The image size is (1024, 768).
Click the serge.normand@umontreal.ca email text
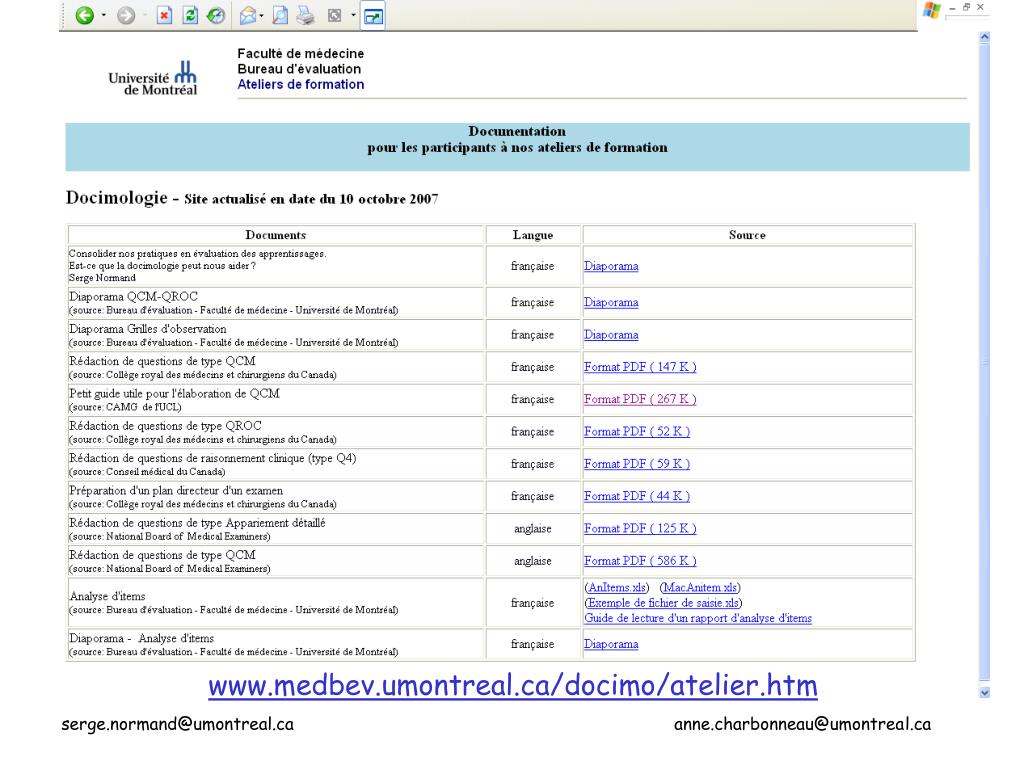click(x=177, y=724)
